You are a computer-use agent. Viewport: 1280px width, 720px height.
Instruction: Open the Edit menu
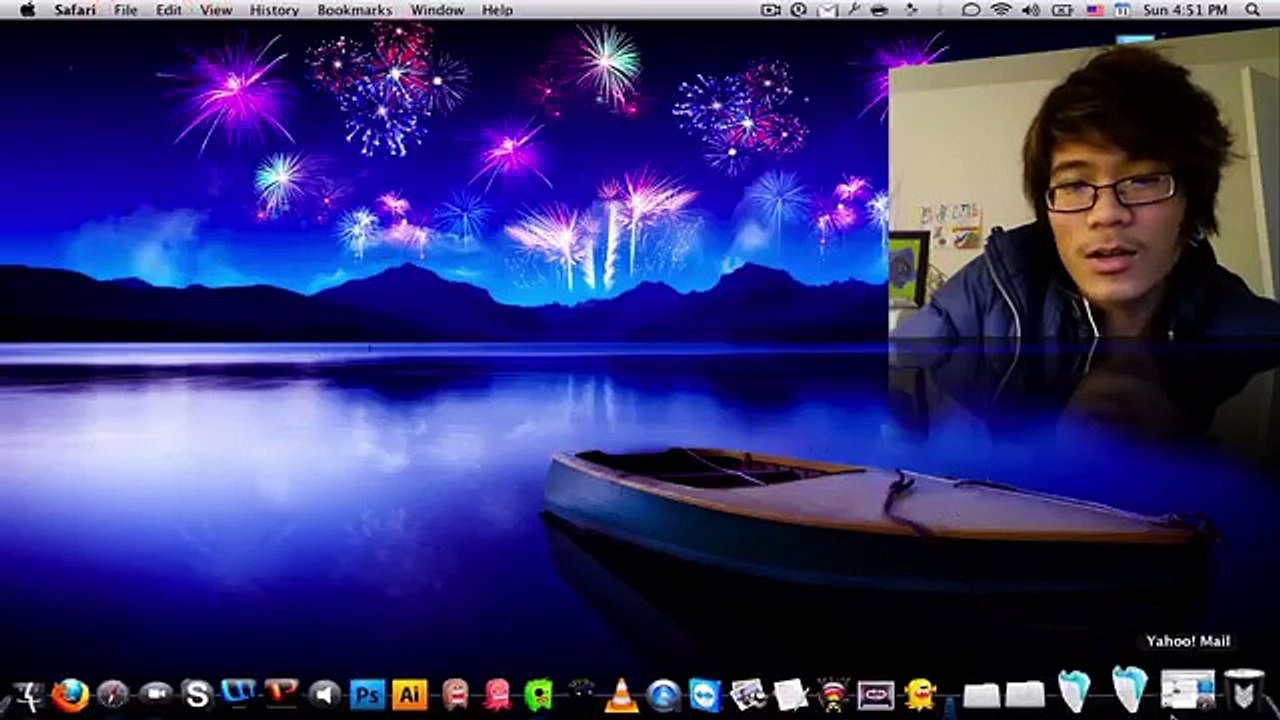(x=169, y=10)
